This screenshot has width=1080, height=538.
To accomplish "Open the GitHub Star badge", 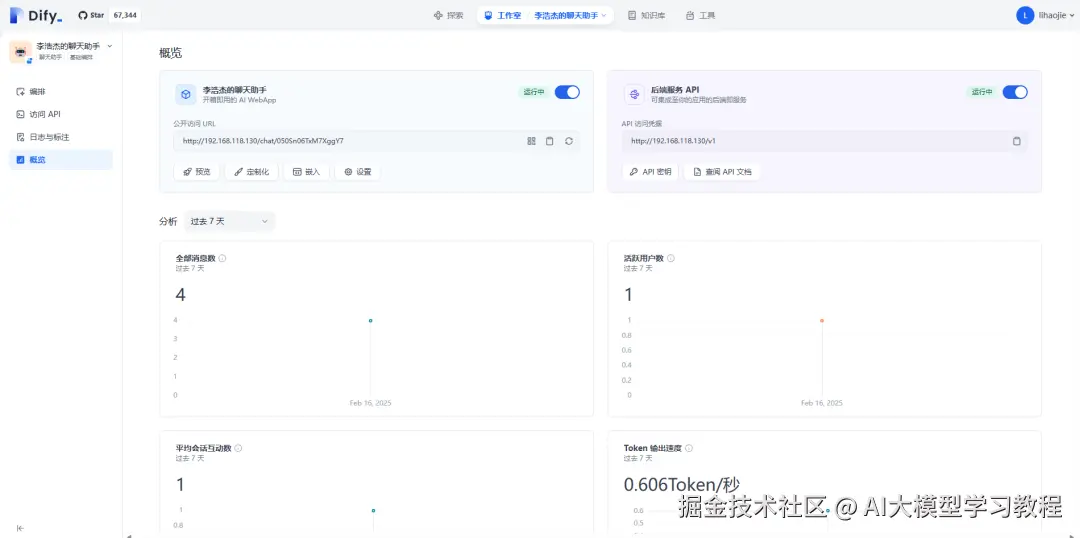I will click(109, 15).
